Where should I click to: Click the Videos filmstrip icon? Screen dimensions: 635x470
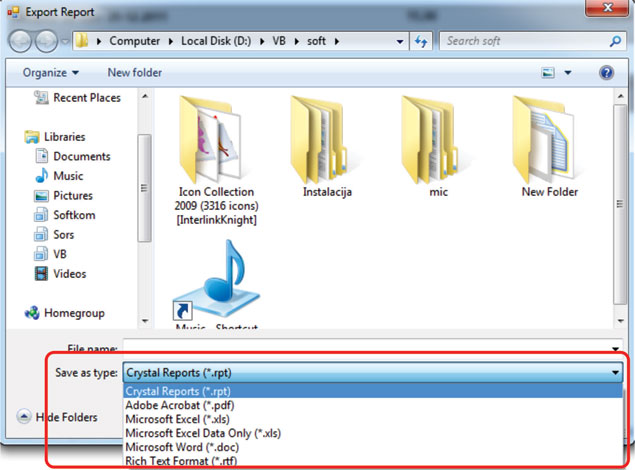(41, 274)
